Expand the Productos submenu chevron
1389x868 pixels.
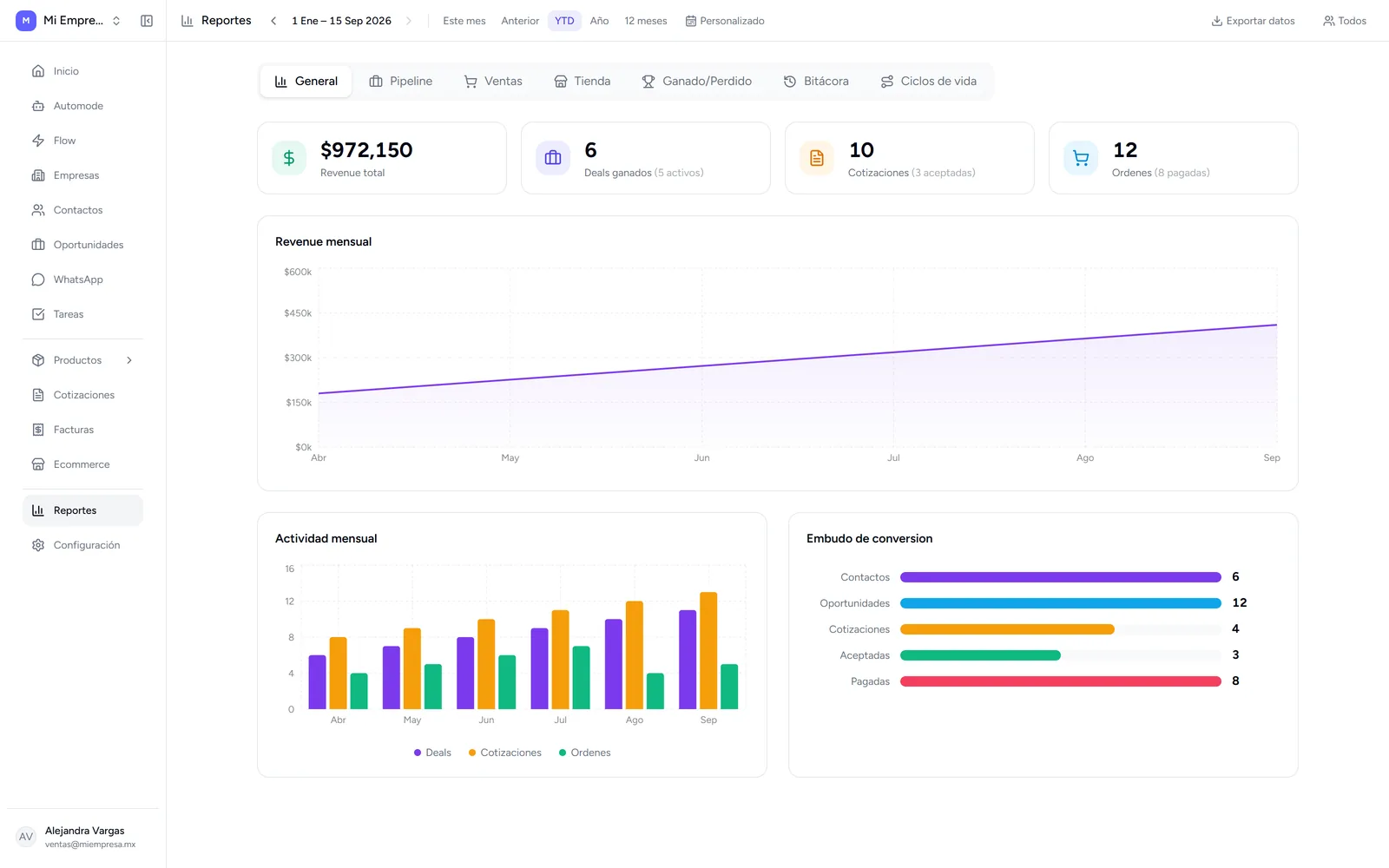click(129, 360)
